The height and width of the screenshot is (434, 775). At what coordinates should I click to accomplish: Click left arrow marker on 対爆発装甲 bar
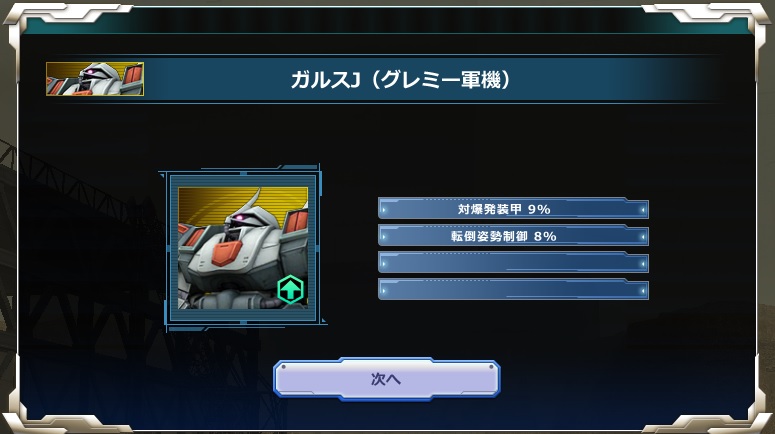(x=385, y=210)
